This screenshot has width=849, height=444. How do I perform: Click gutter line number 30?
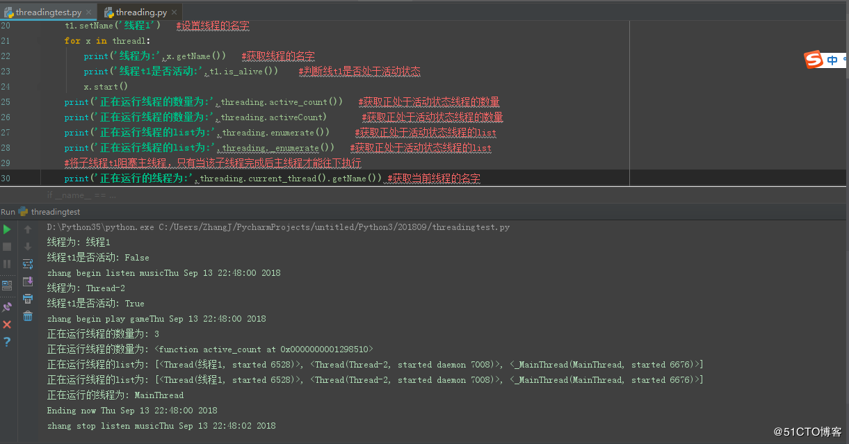5,178
